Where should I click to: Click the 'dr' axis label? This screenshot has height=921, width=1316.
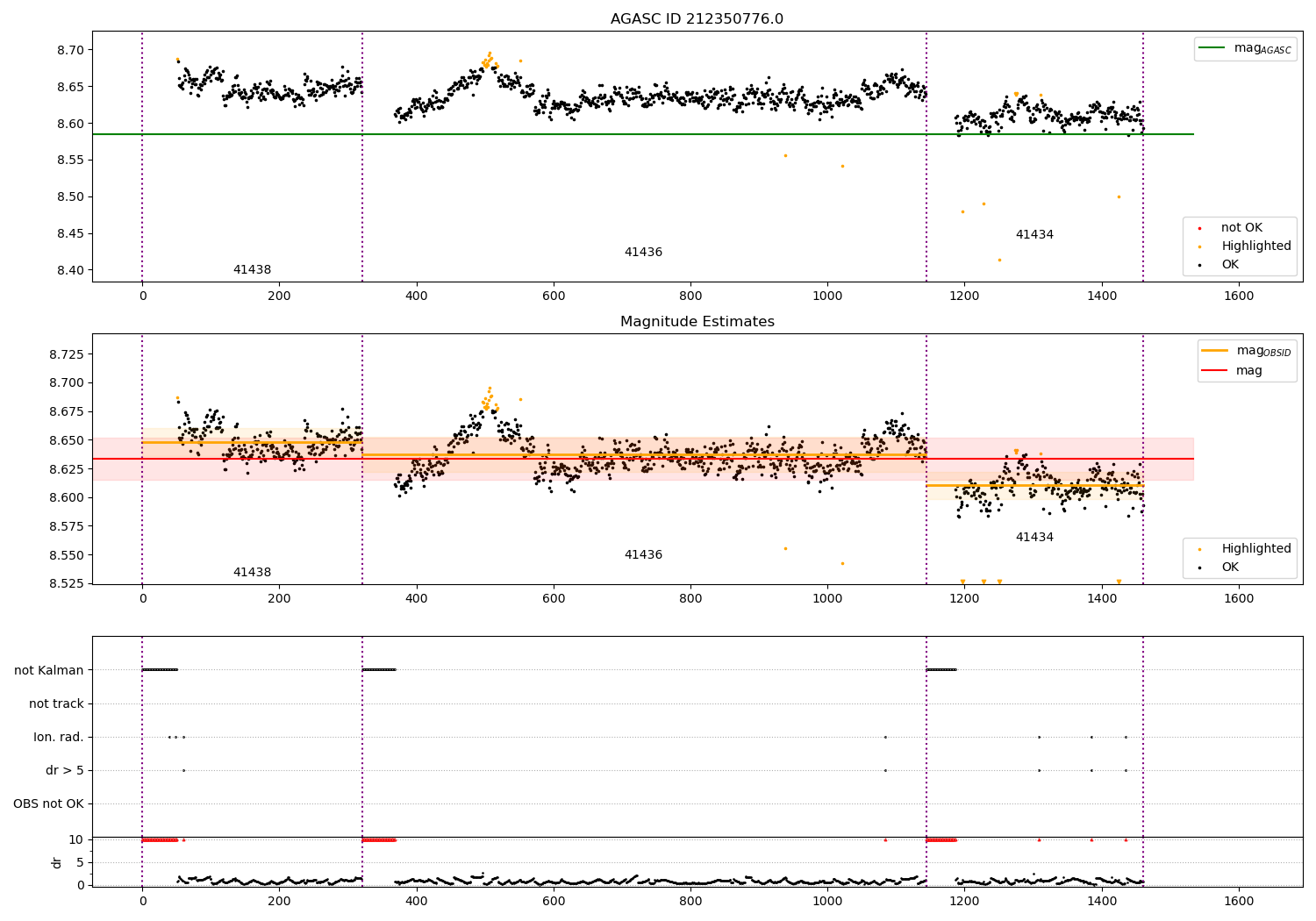coord(57,862)
